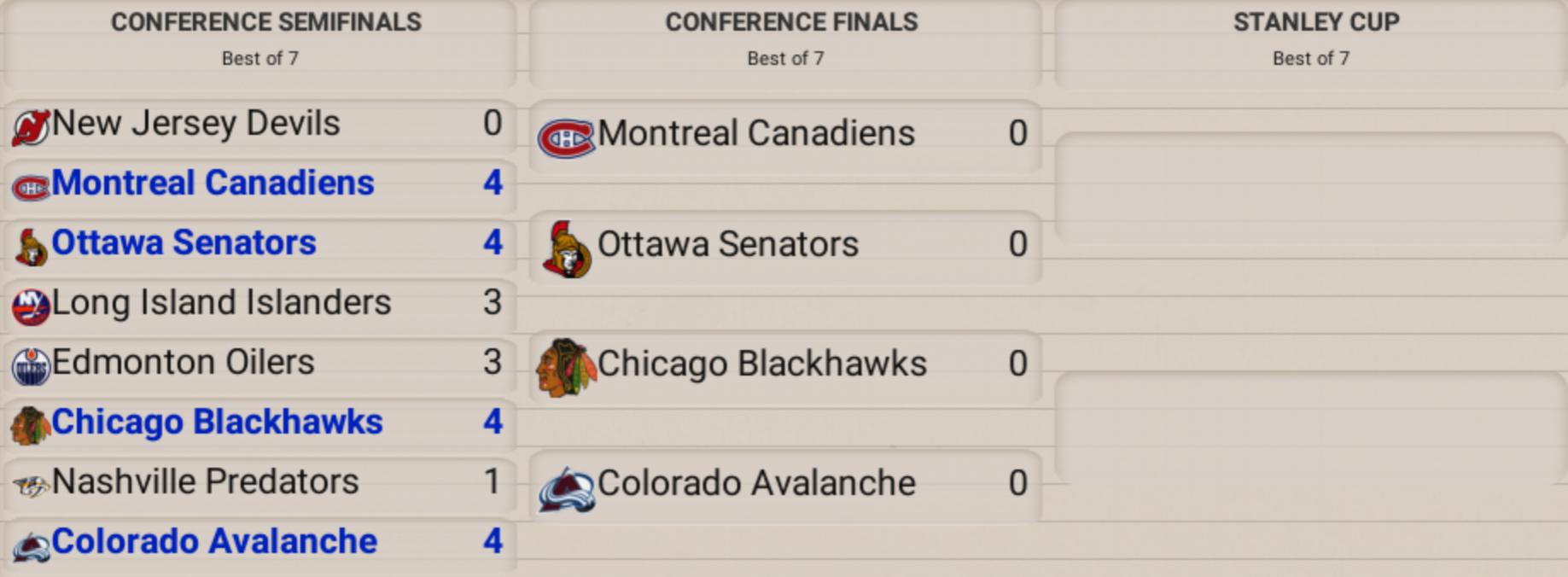
Task: Click the Chicago Blackhawks logo in semifinals
Action: [31, 426]
